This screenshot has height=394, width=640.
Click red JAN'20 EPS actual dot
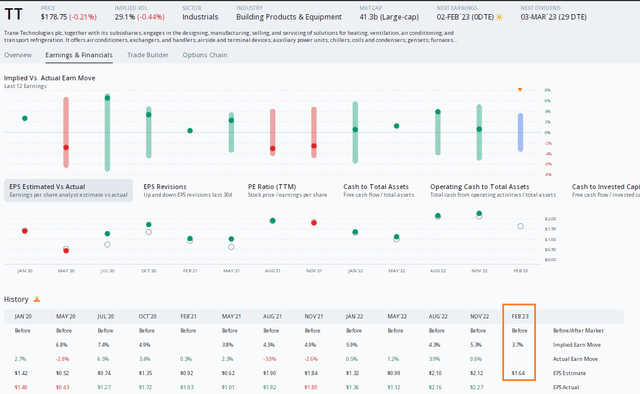tap(25, 231)
